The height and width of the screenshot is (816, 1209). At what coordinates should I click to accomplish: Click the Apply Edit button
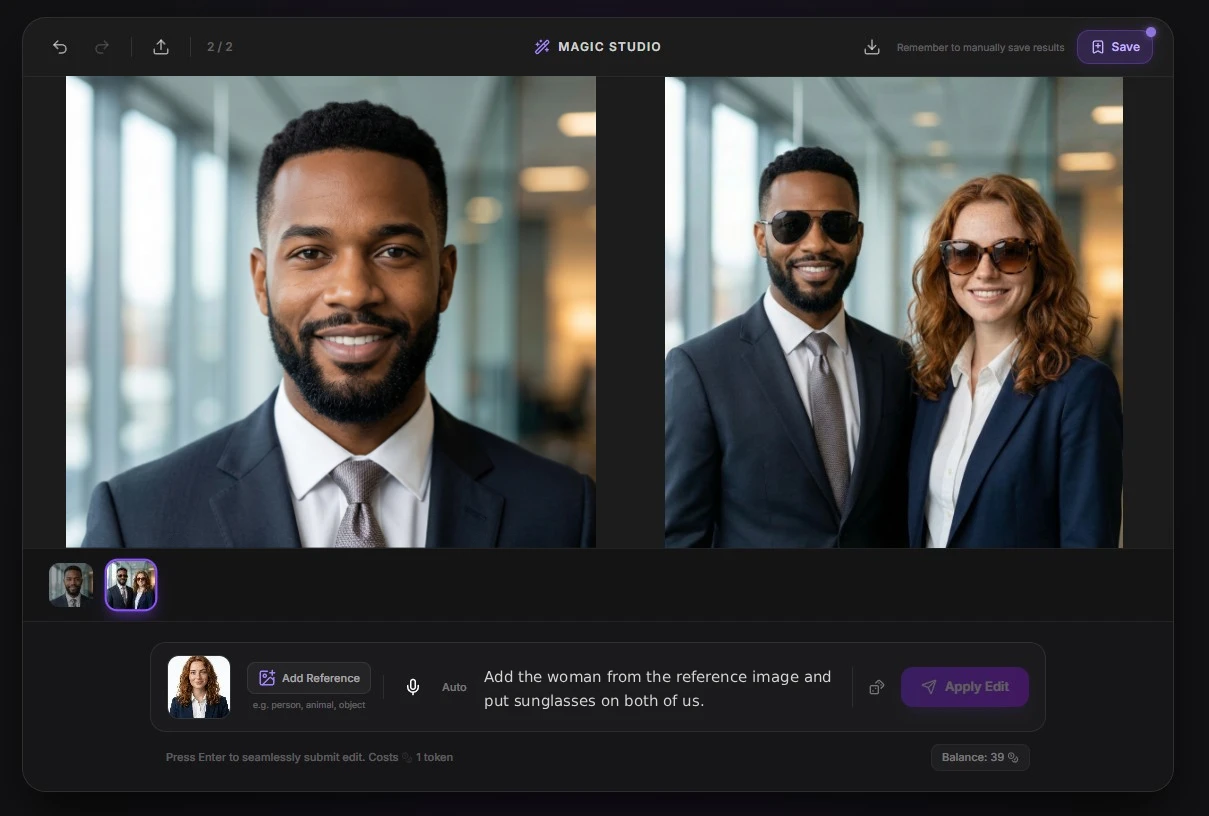(964, 687)
